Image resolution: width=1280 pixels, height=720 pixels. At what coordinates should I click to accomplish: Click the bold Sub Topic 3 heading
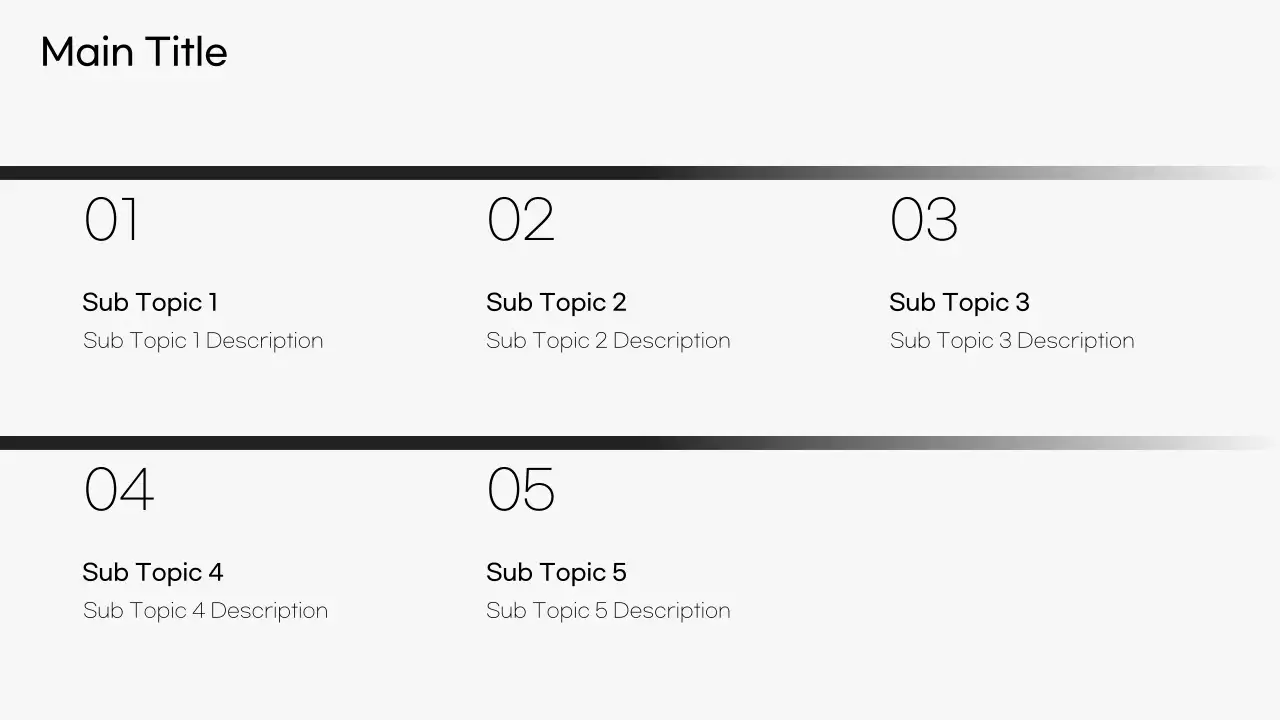959,302
